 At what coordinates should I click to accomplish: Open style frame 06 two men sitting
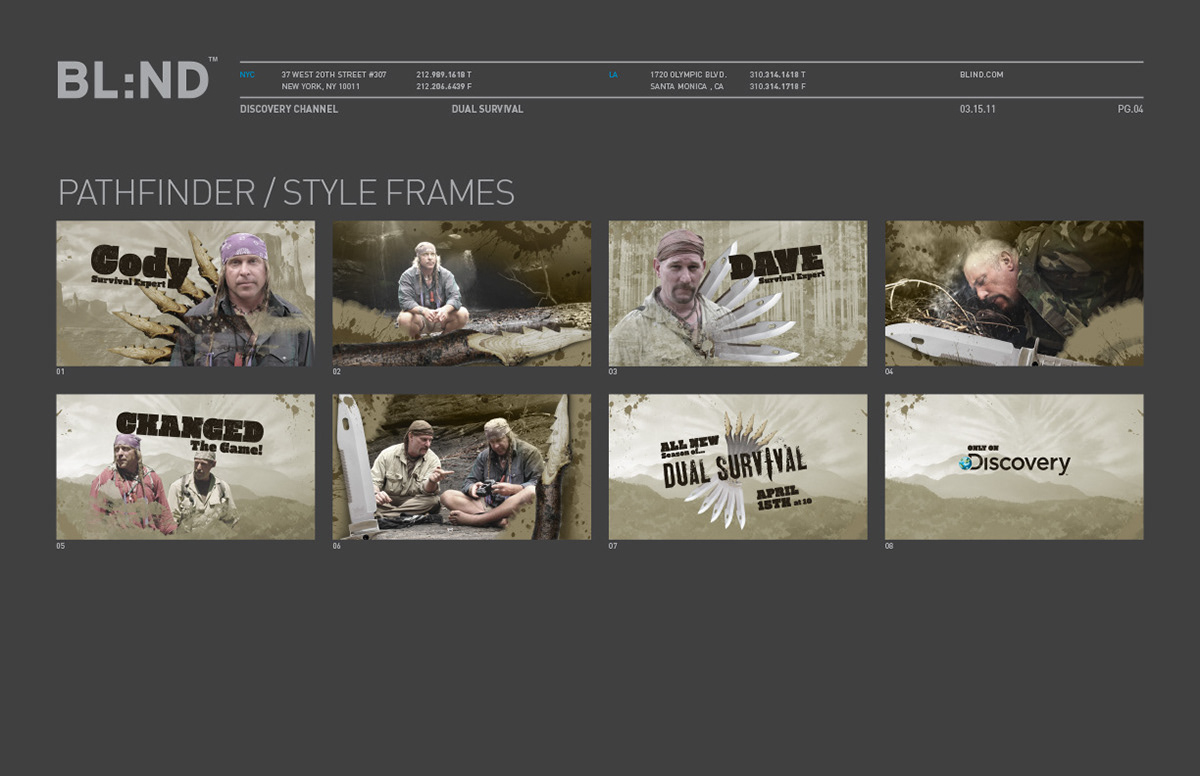[462, 467]
